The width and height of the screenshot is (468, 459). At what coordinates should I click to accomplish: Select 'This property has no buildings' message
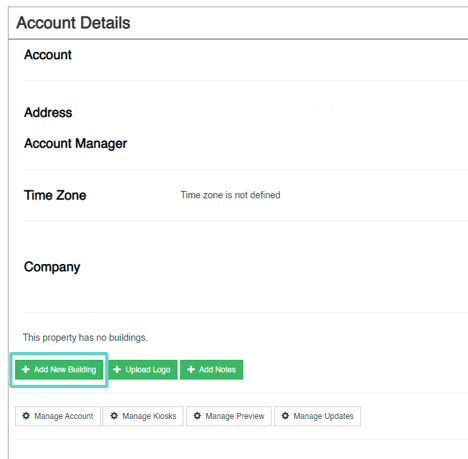[x=85, y=338]
